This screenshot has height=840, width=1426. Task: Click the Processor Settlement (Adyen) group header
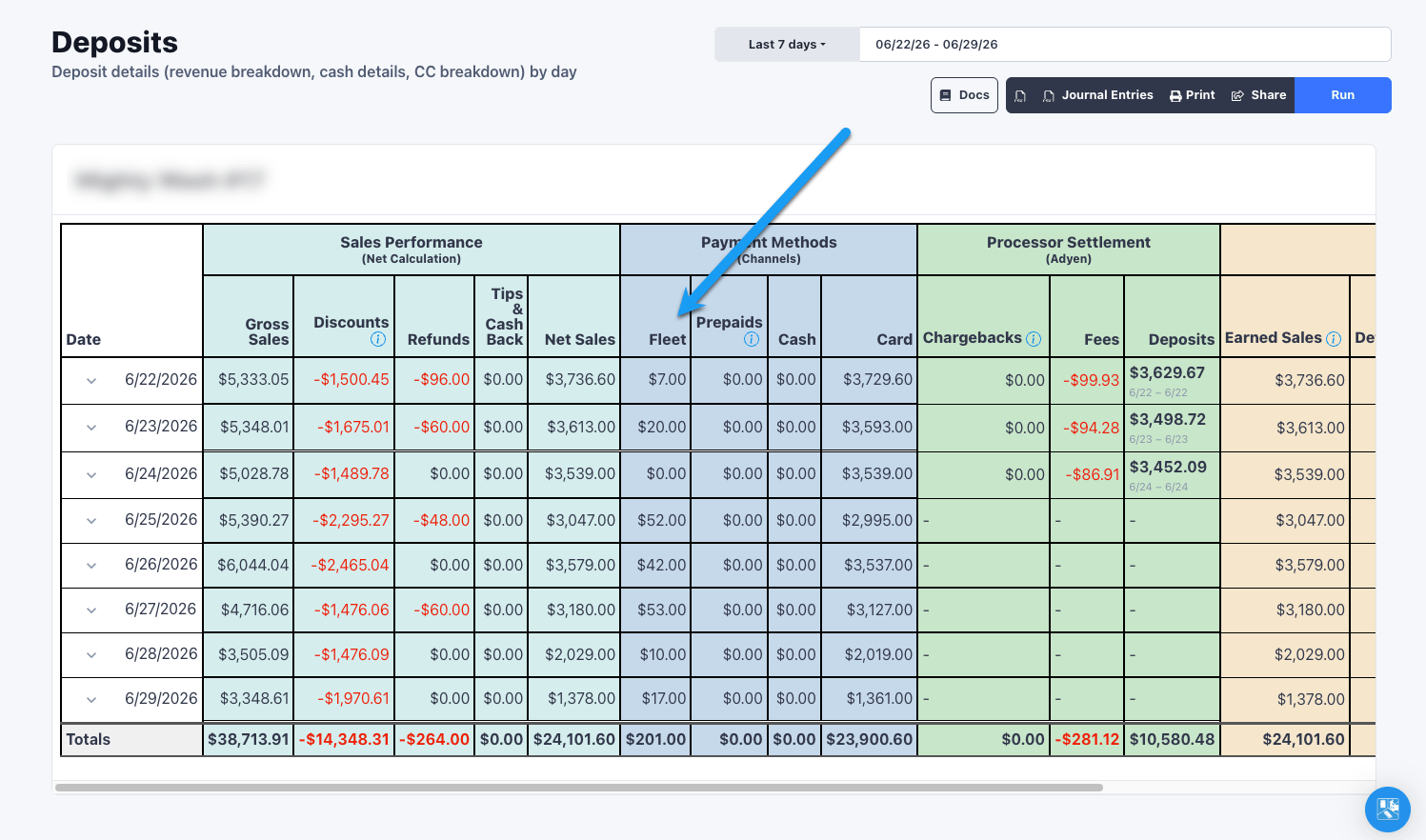click(1069, 250)
